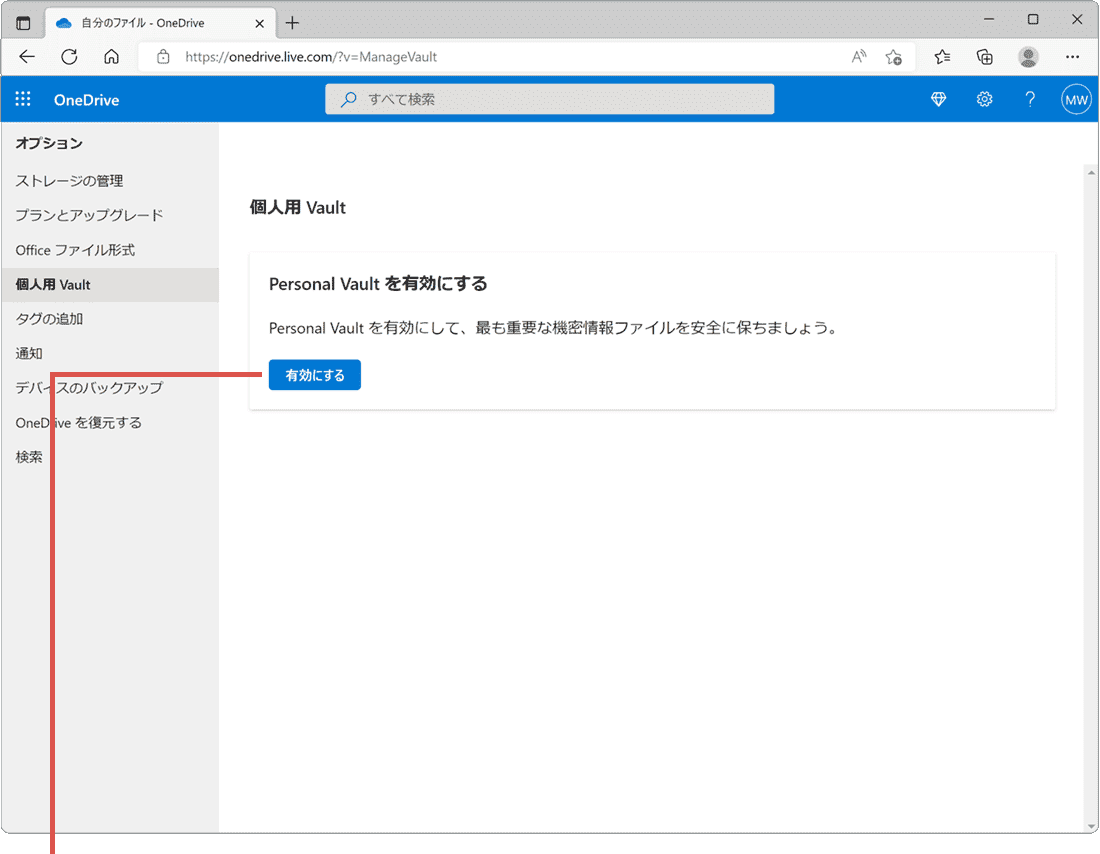Select the 自分のファイル - OneDrive tab

coord(161,23)
